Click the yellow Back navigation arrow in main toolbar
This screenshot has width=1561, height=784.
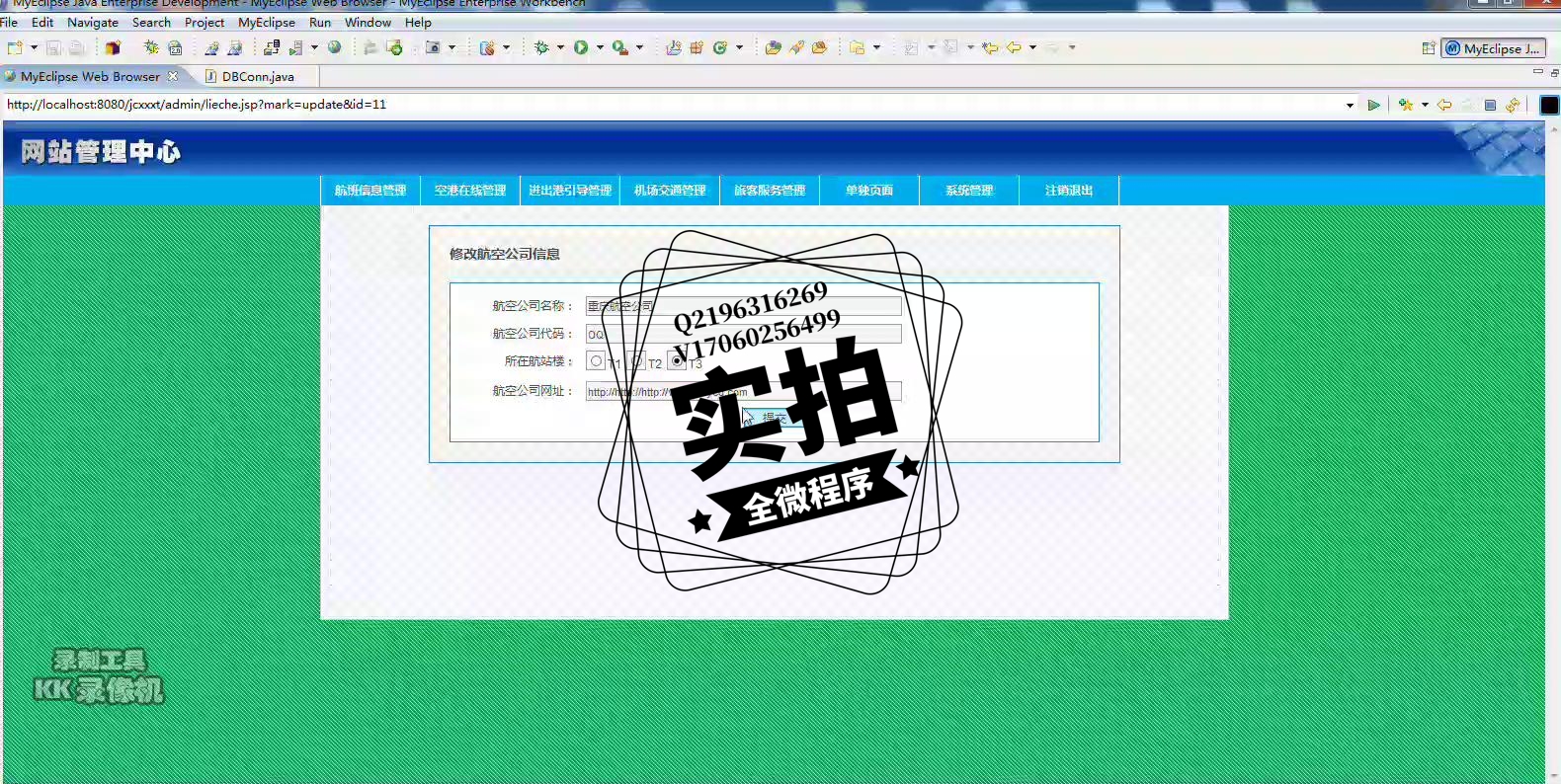[x=1014, y=47]
